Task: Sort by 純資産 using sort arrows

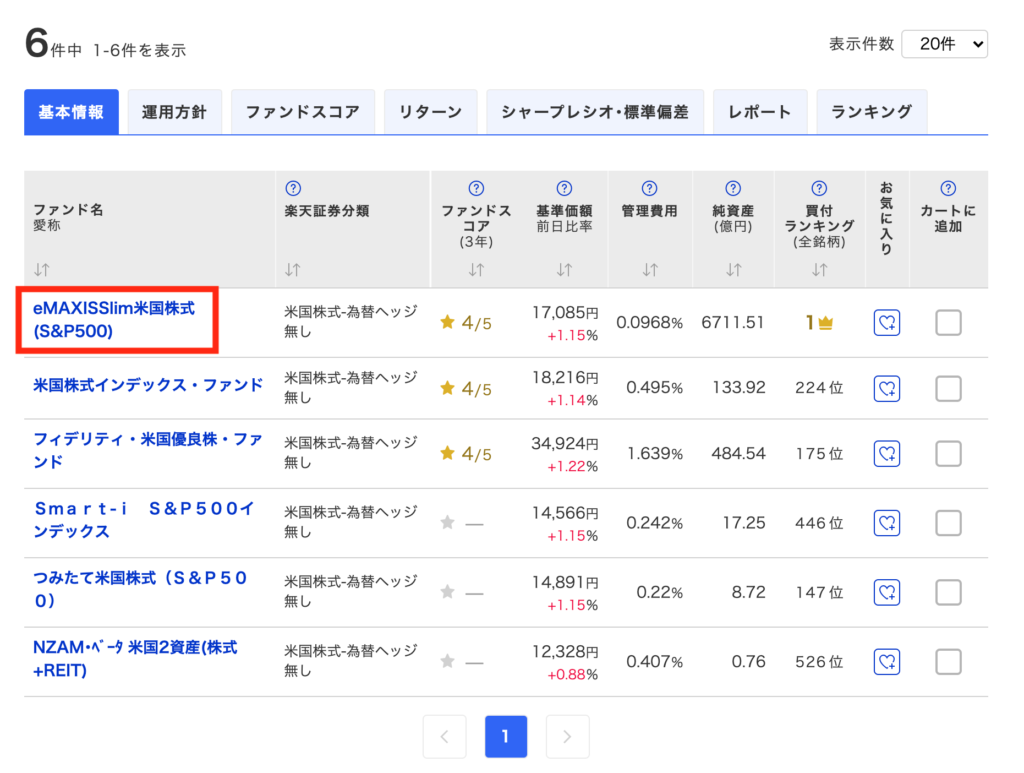Action: pyautogui.click(x=734, y=270)
